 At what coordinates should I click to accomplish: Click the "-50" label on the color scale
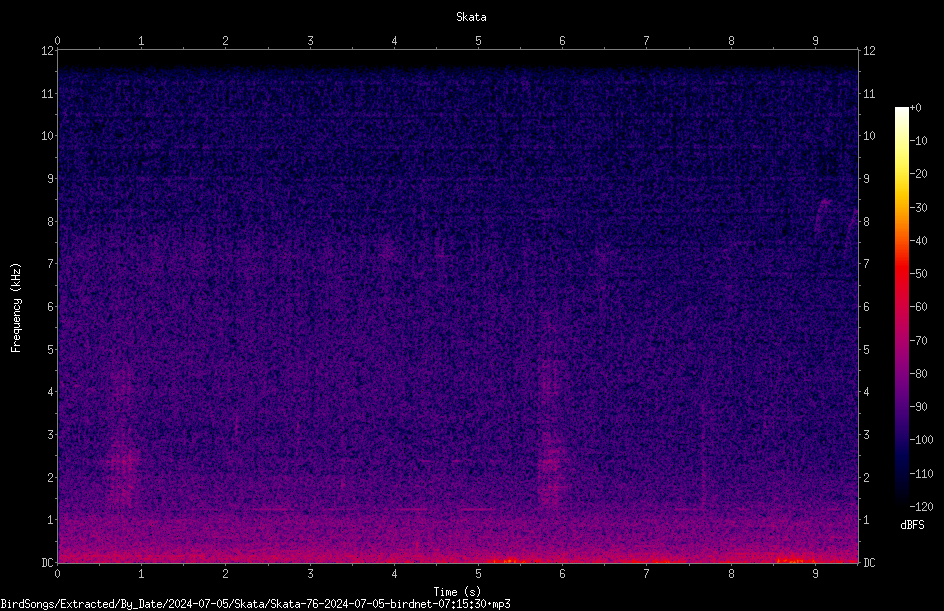point(919,274)
